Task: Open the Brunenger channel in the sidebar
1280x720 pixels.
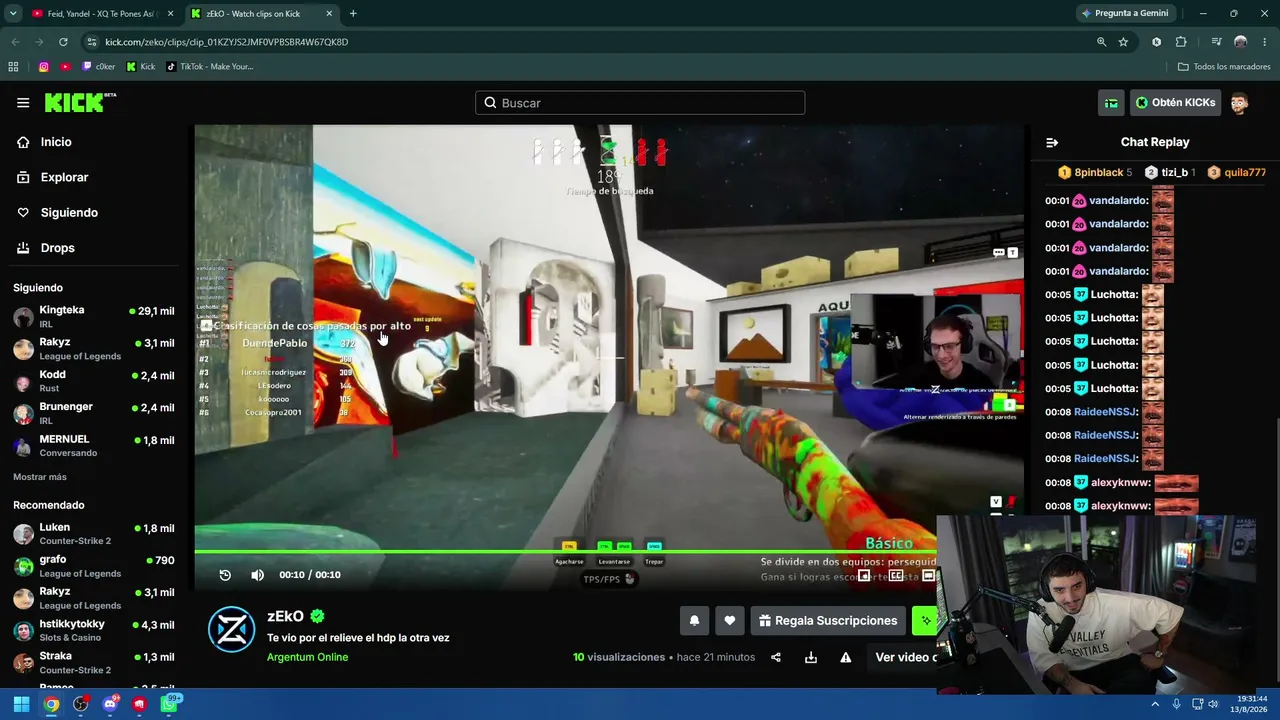Action: click(94, 413)
